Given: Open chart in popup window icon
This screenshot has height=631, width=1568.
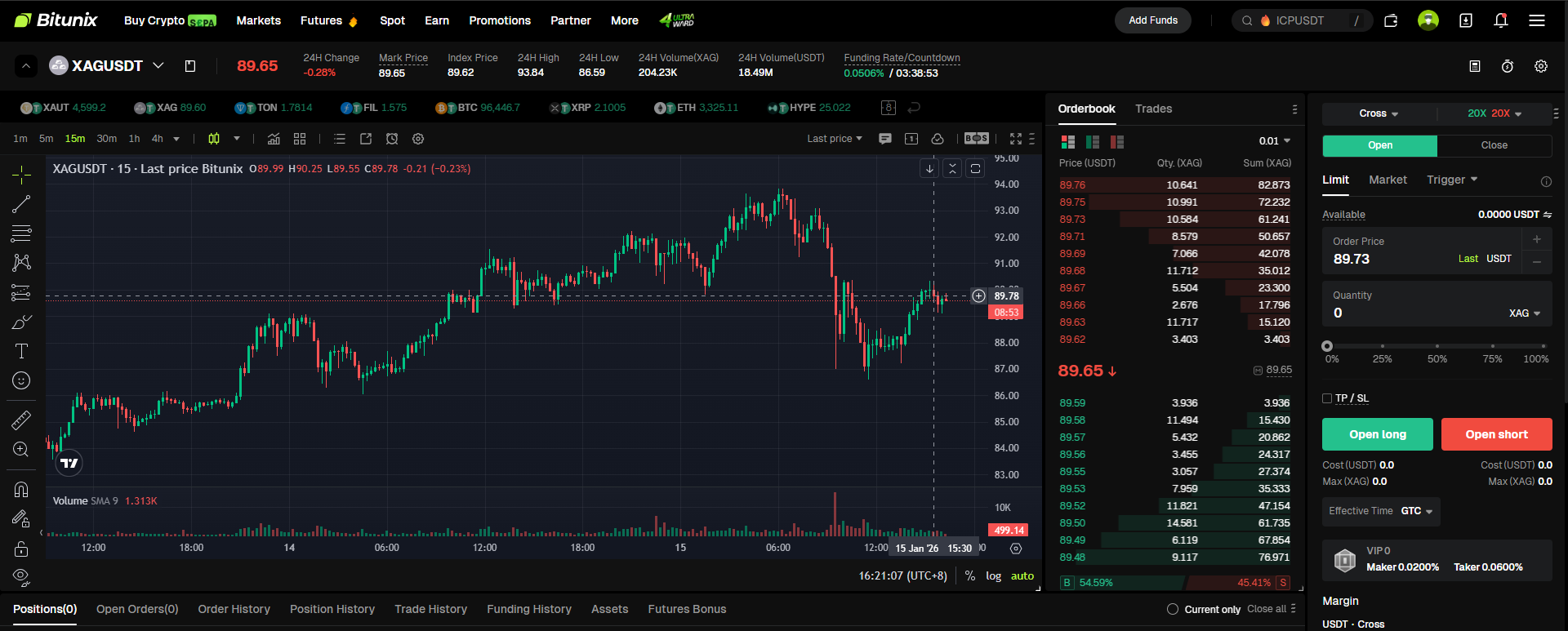Looking at the screenshot, I should pos(366,139).
